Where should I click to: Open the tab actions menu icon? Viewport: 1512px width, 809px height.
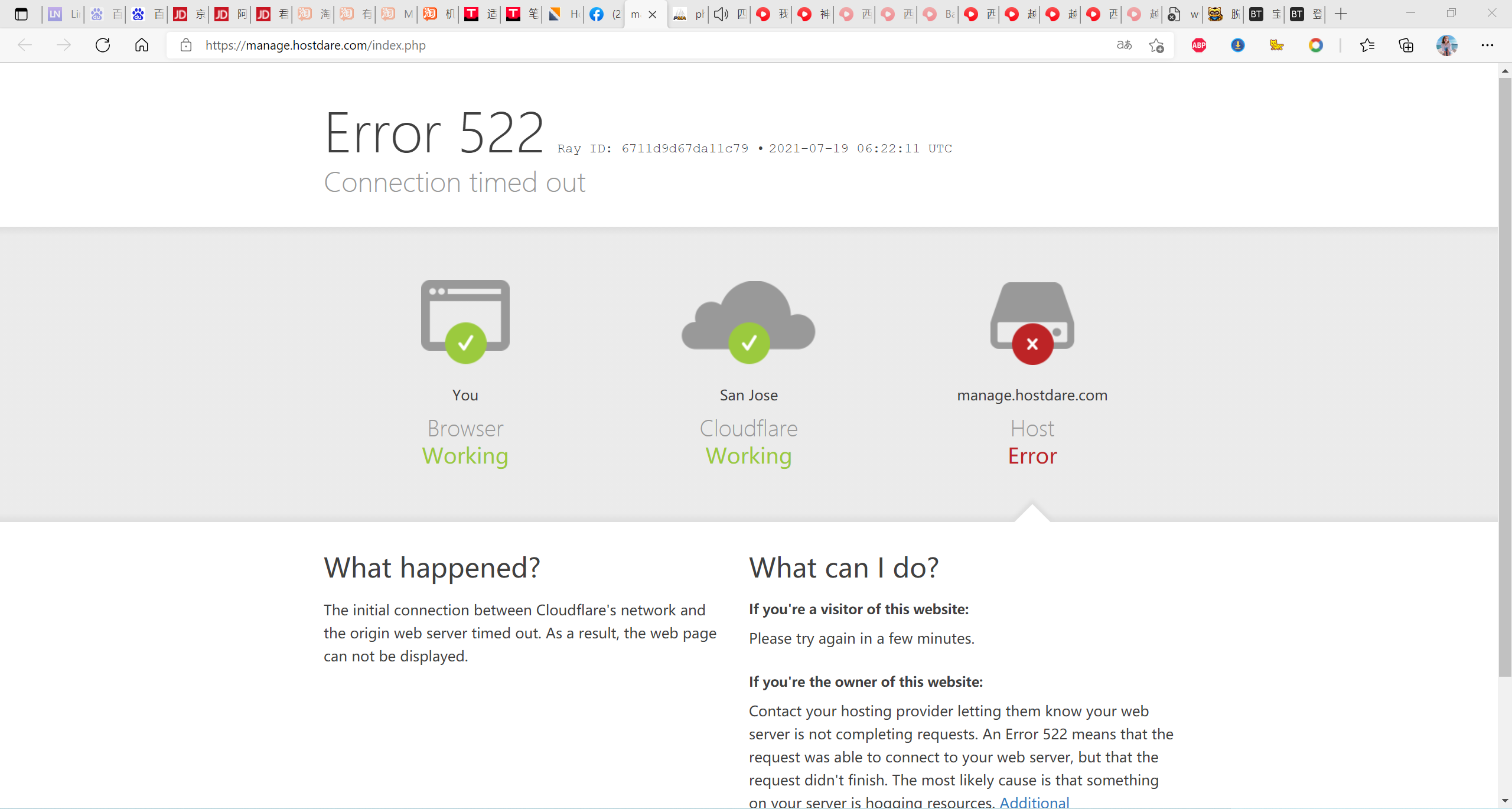pos(21,14)
